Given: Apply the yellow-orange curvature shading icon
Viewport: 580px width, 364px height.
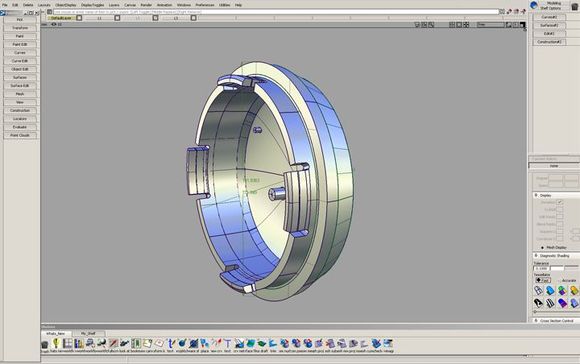Looking at the screenshot, I should 574,290.
